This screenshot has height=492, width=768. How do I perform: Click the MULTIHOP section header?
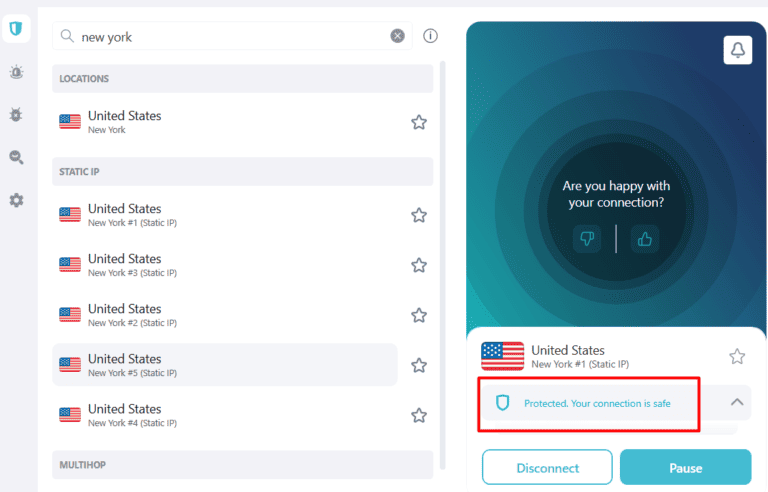click(x=243, y=465)
